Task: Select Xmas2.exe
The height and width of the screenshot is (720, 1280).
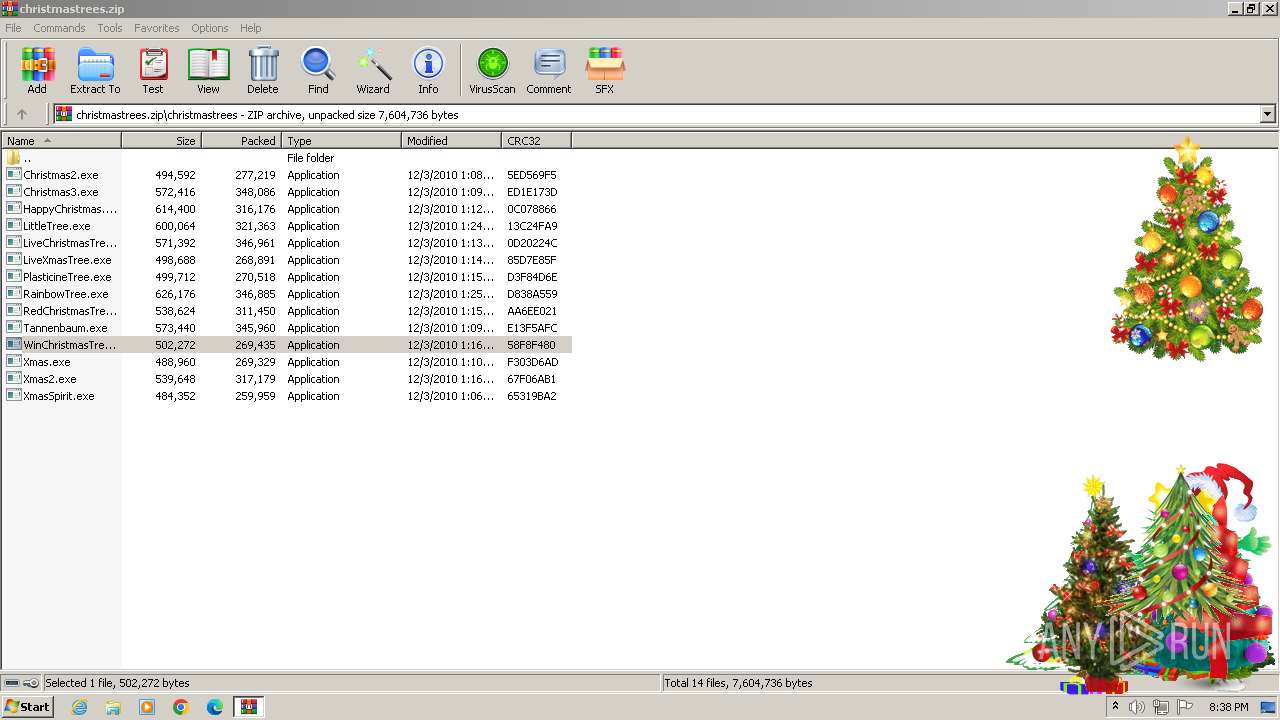Action: pyautogui.click(x=50, y=379)
